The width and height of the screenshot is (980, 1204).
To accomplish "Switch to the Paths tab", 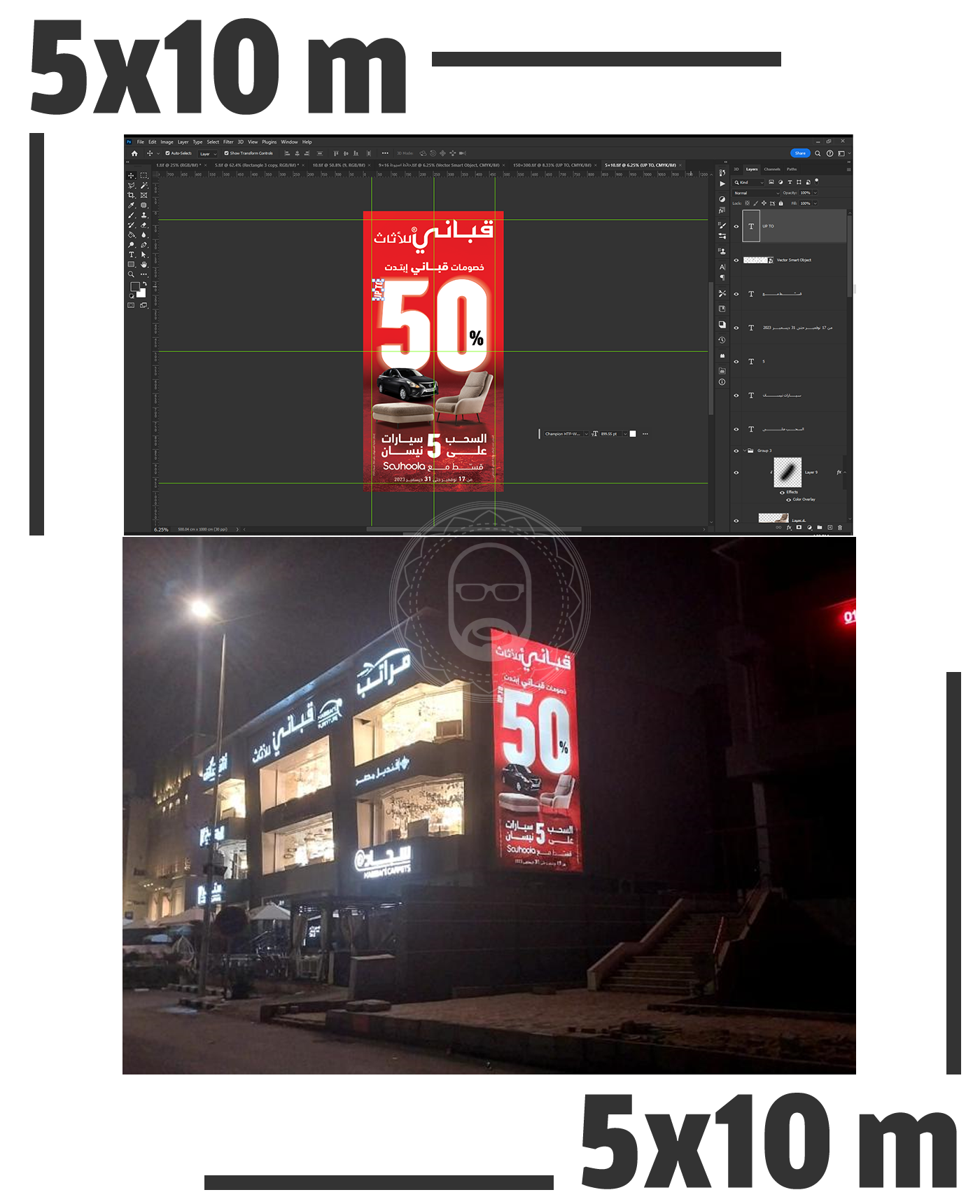I will [792, 169].
